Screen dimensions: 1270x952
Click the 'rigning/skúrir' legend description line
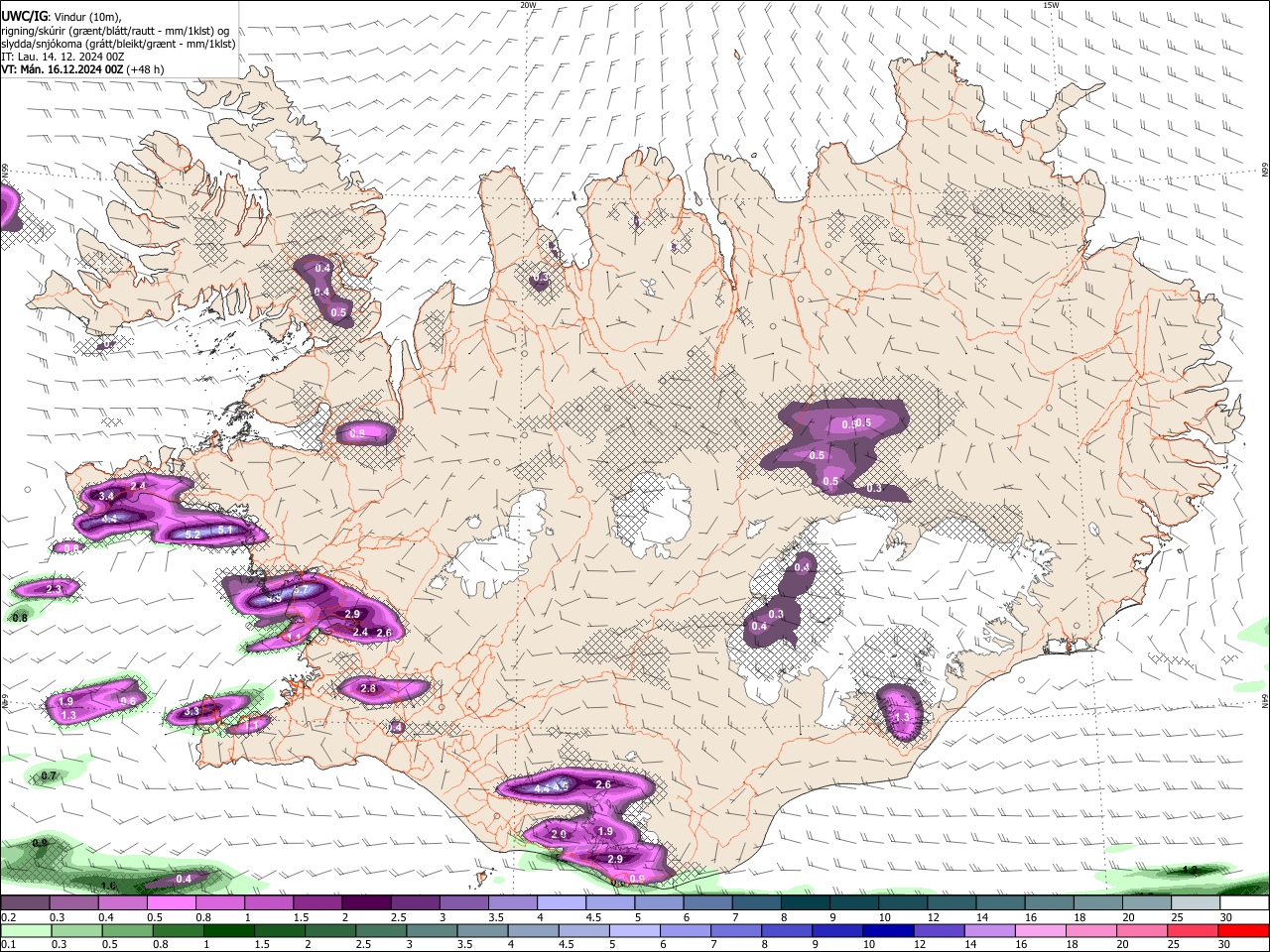[115, 31]
